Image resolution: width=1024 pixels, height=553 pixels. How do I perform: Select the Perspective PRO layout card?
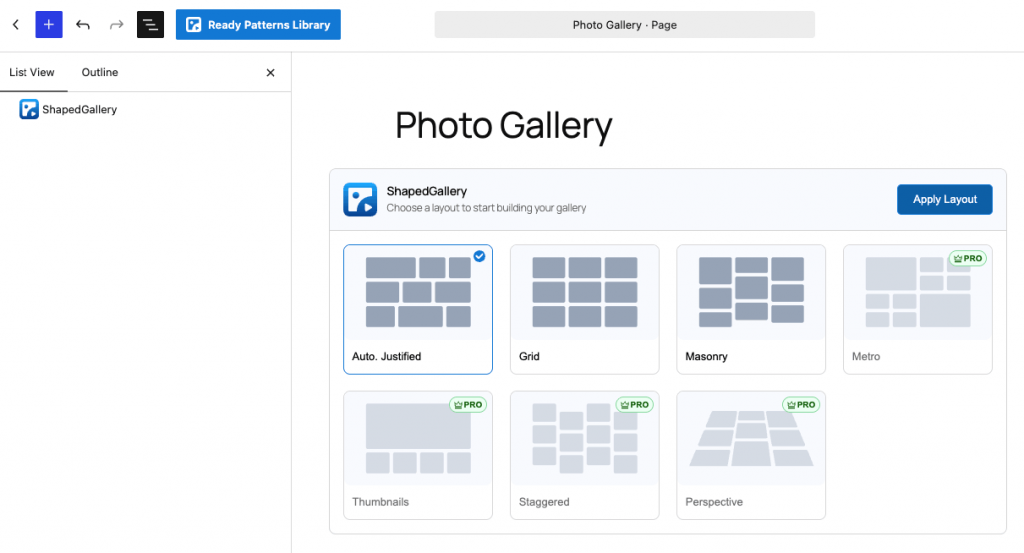click(x=751, y=455)
